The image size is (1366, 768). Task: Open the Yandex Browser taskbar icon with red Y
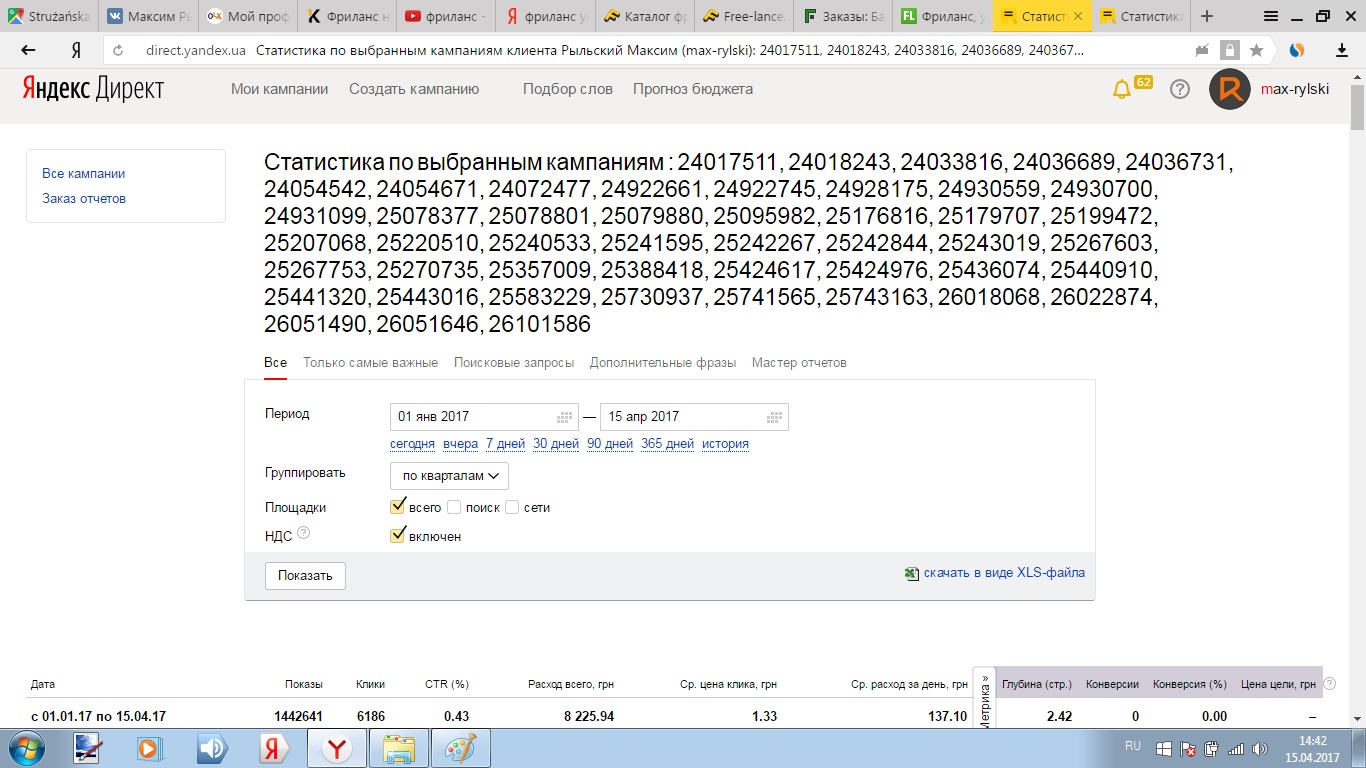(x=338, y=748)
